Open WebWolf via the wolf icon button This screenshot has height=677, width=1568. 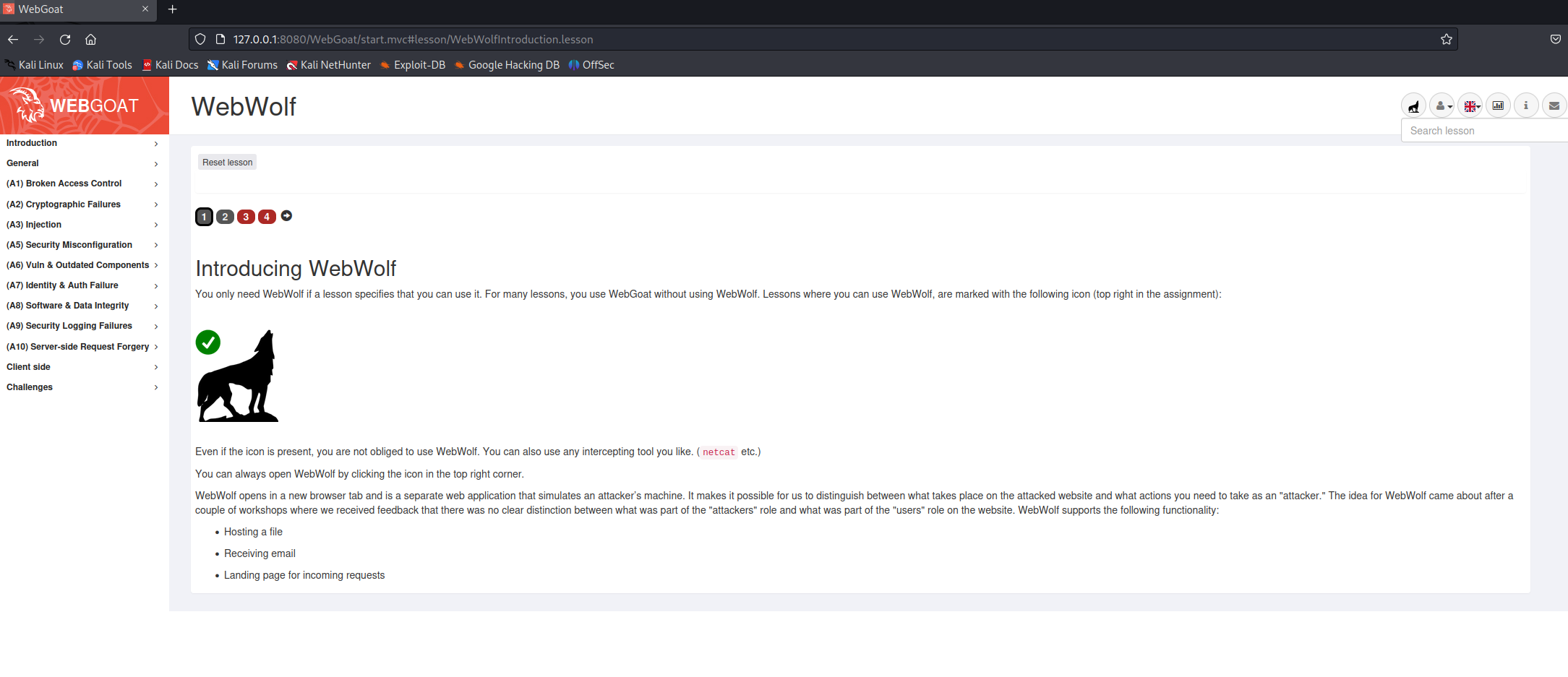[x=1413, y=106]
